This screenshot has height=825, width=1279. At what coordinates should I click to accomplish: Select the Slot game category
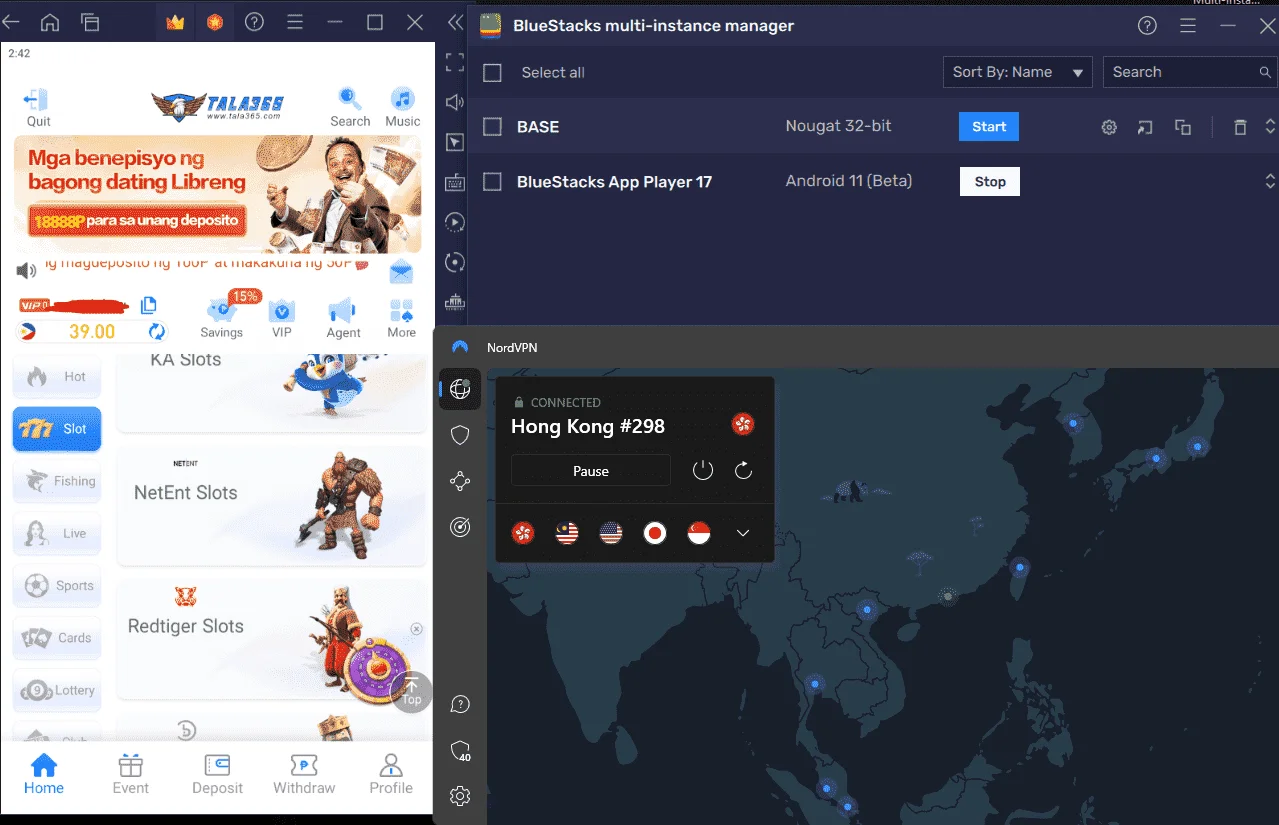tap(57, 429)
